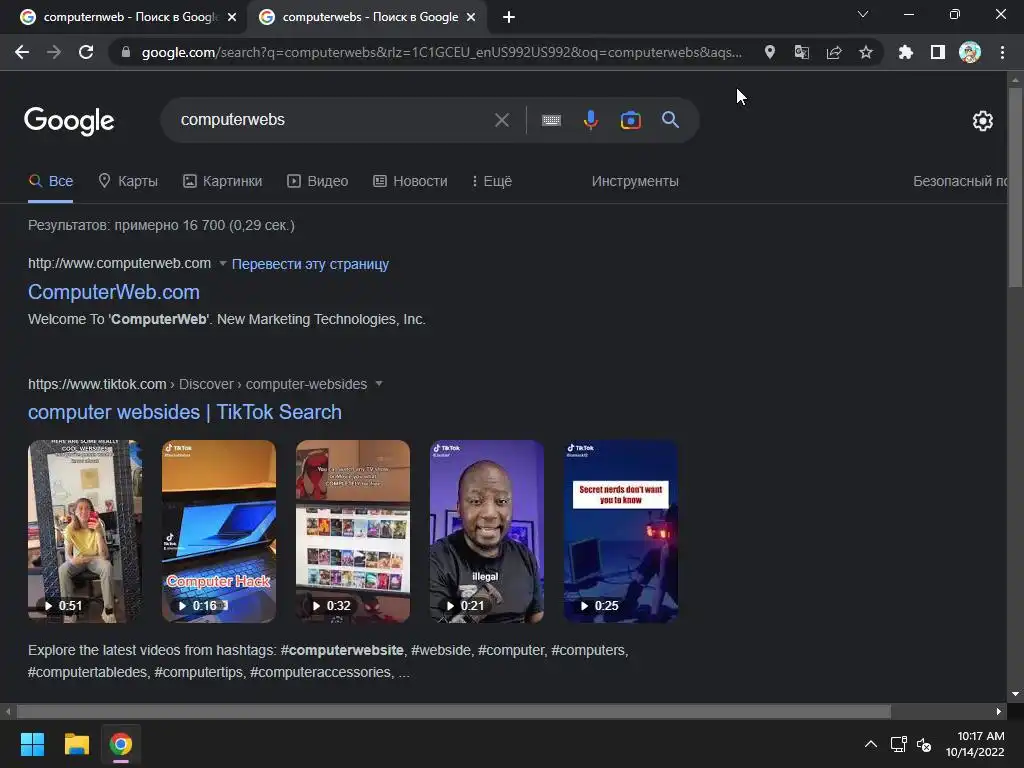Open 'computer websides | TikTok Search' result

tap(185, 412)
